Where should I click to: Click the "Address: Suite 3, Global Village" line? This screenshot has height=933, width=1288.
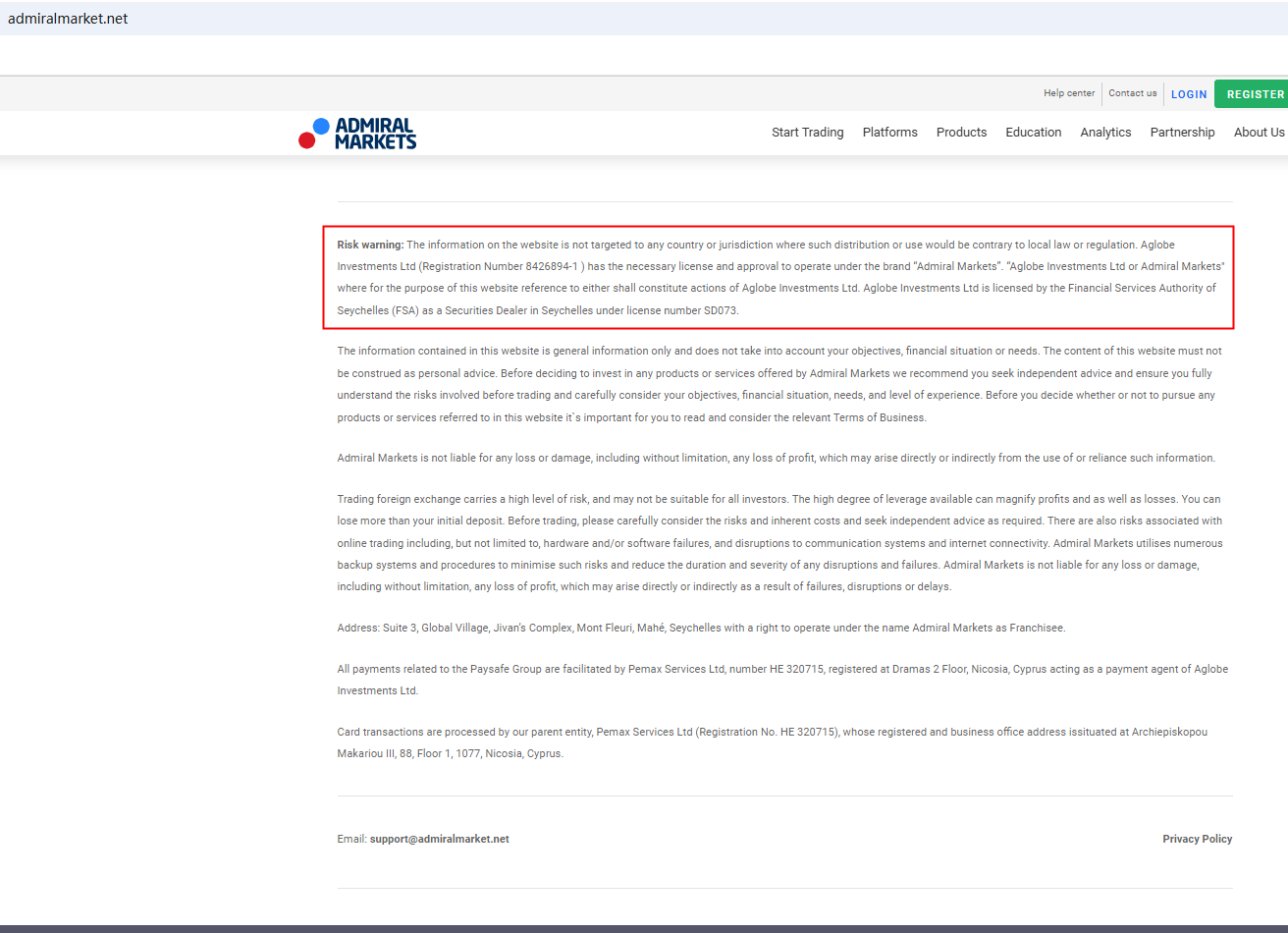pos(702,628)
